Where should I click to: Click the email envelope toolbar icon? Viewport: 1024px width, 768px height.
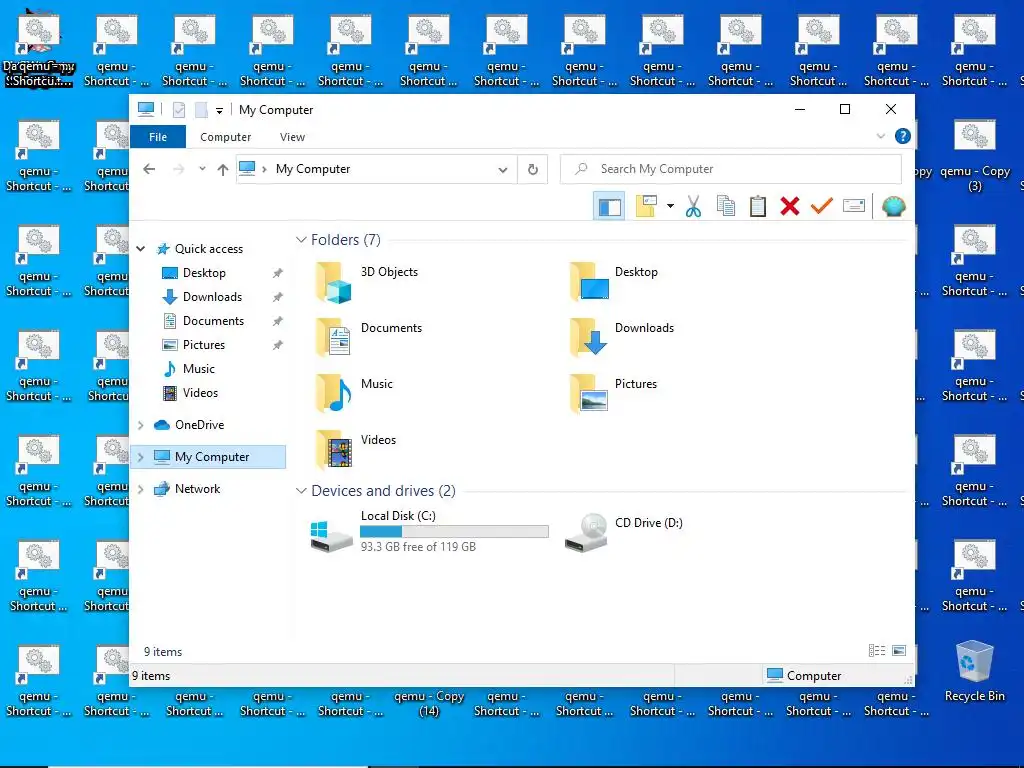click(x=854, y=206)
